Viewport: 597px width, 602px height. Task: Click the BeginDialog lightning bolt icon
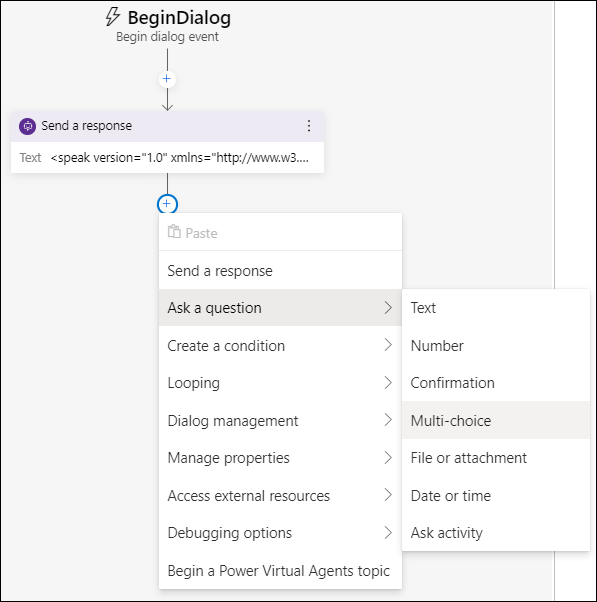[112, 17]
